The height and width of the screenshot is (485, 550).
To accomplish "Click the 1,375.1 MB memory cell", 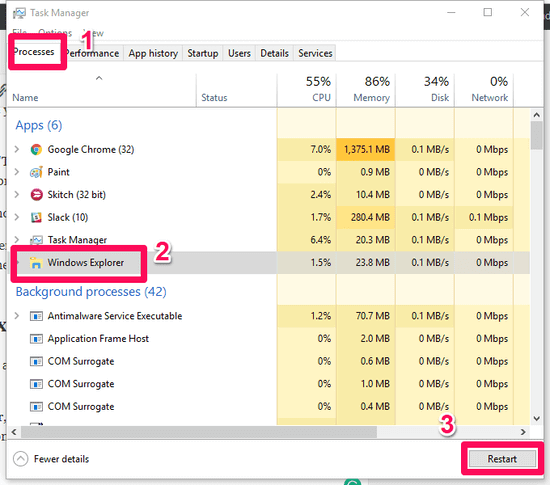I will click(366, 150).
